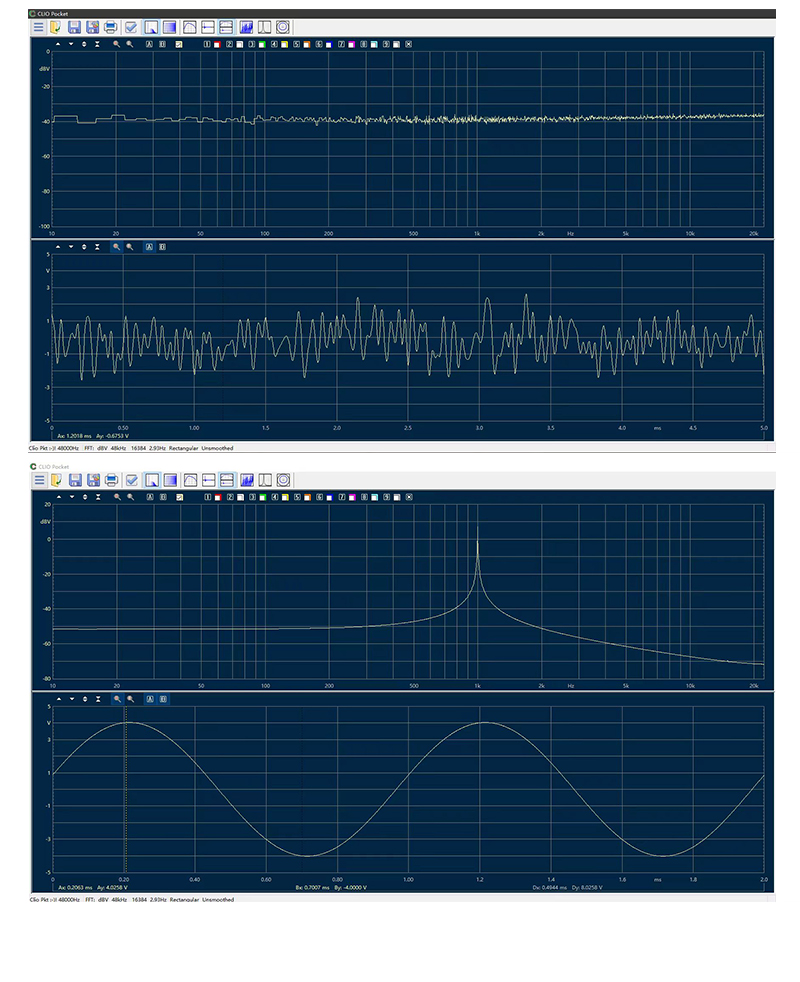Image resolution: width=800 pixels, height=982 pixels.
Task: Shift the 1 kHz spectrum curve up with the up arrow
Action: tap(59, 497)
